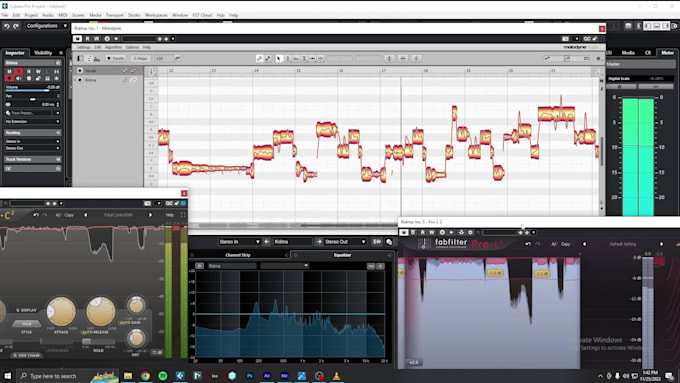Select the Melodyne Amplitude tool

point(304,58)
